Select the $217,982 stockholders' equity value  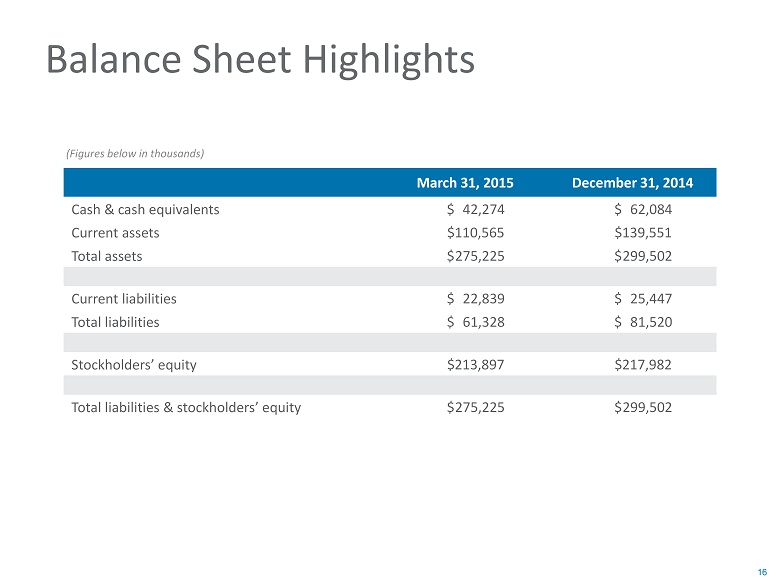tap(641, 364)
